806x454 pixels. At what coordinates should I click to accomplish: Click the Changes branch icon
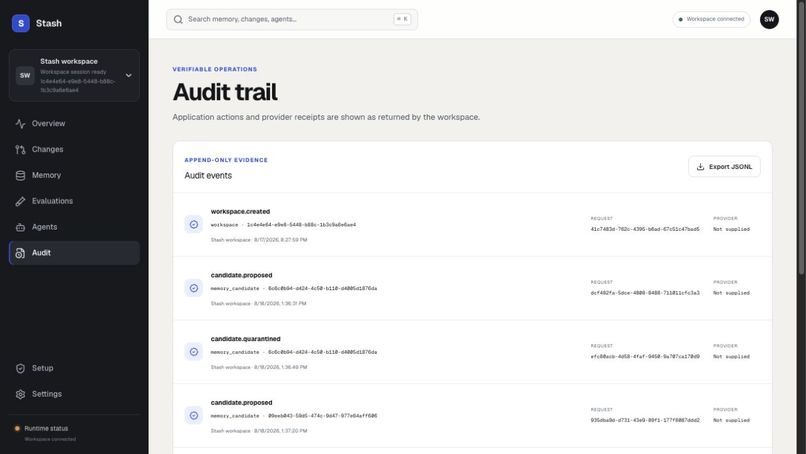20,150
